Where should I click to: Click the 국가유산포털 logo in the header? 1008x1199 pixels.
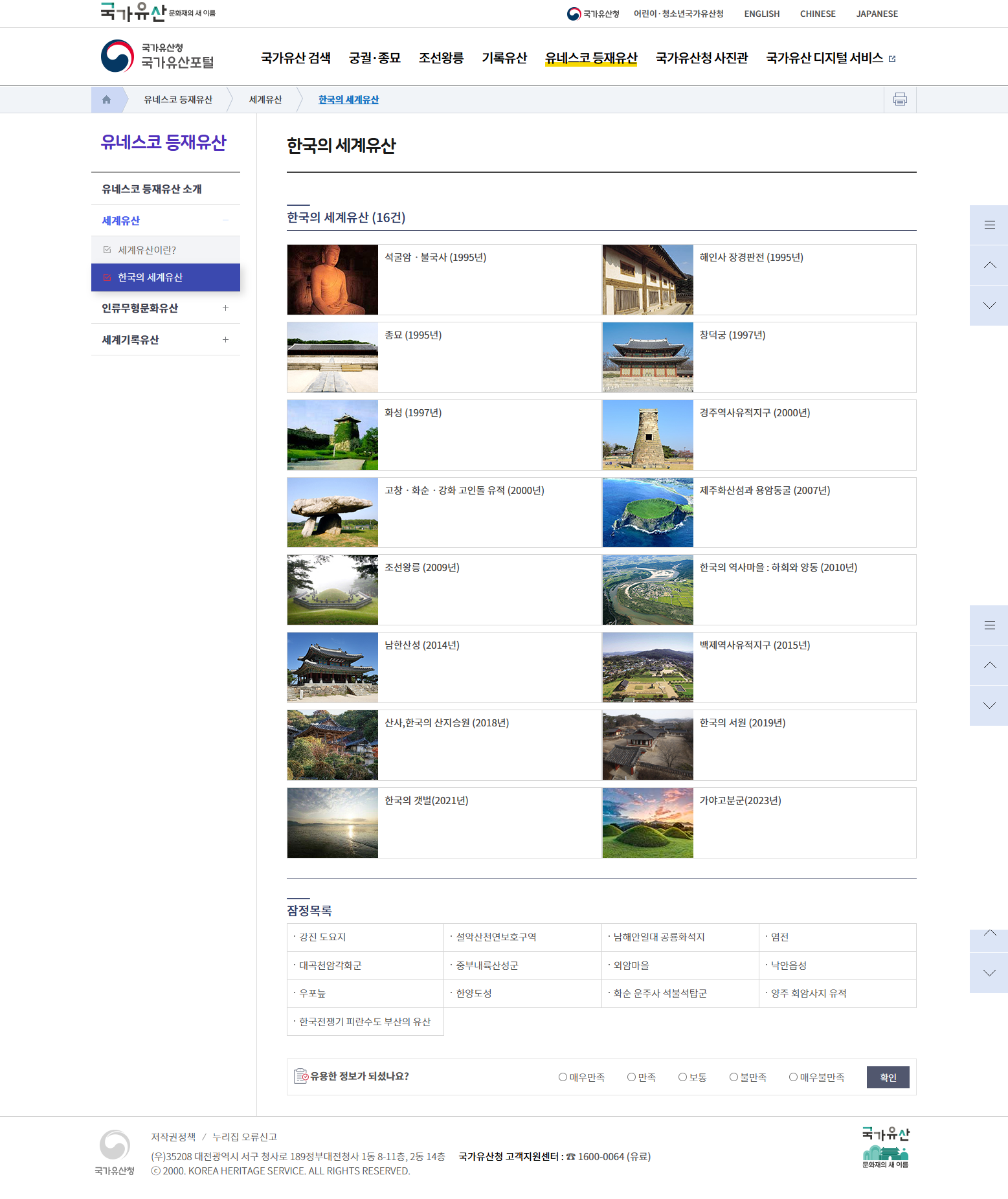[157, 56]
